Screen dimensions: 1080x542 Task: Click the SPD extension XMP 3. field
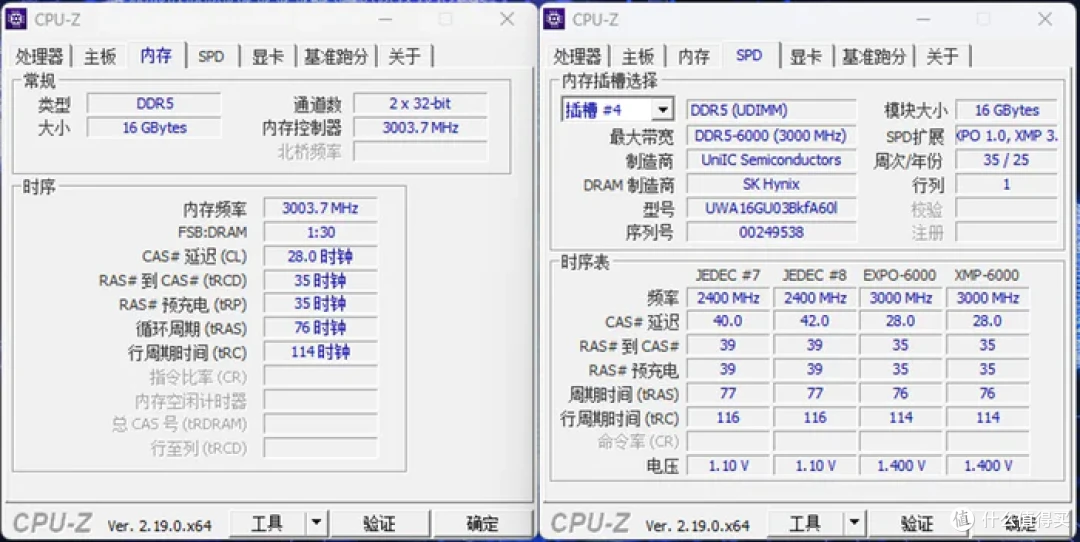1006,136
